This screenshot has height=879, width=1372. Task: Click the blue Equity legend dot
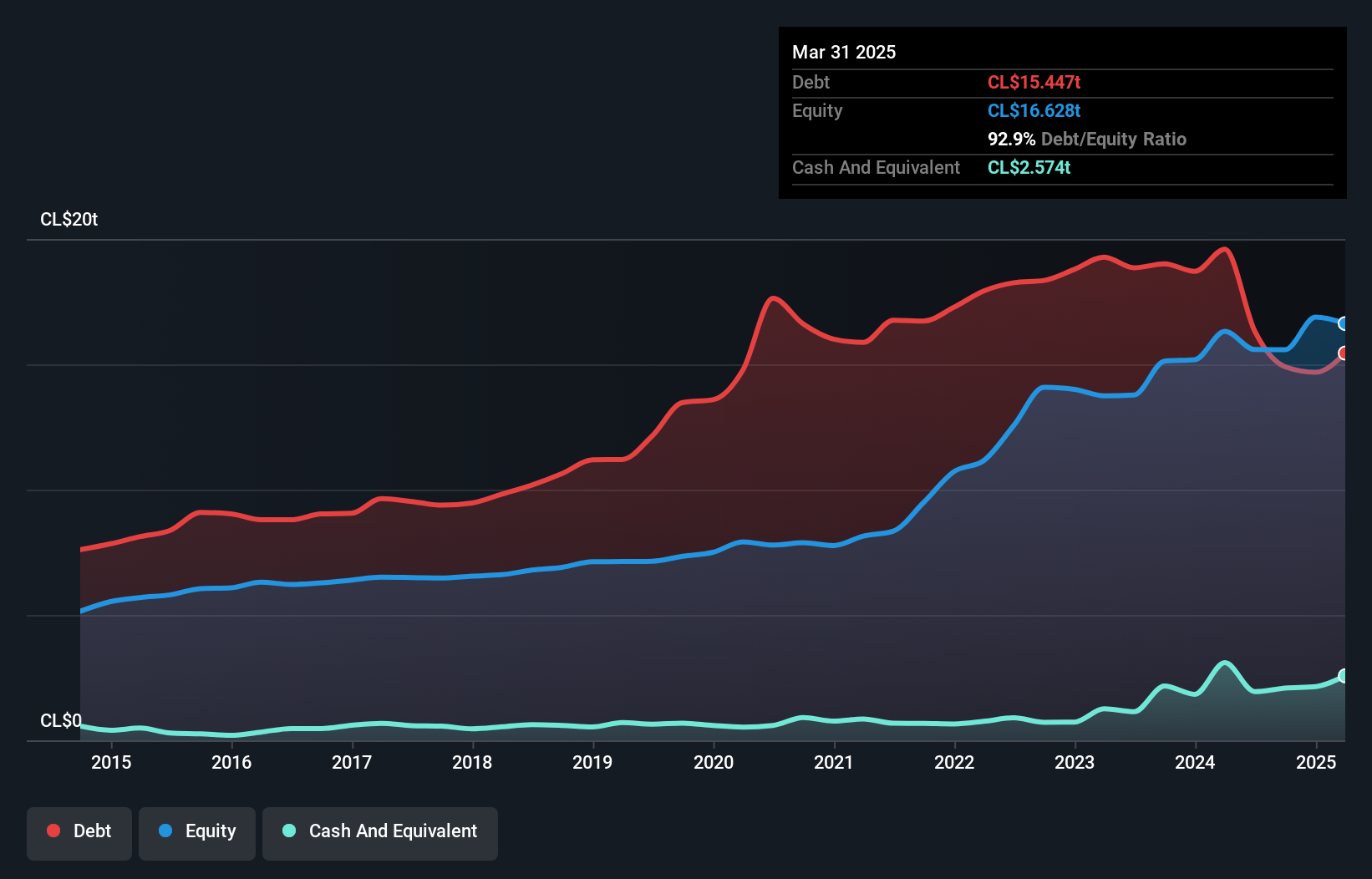(167, 831)
